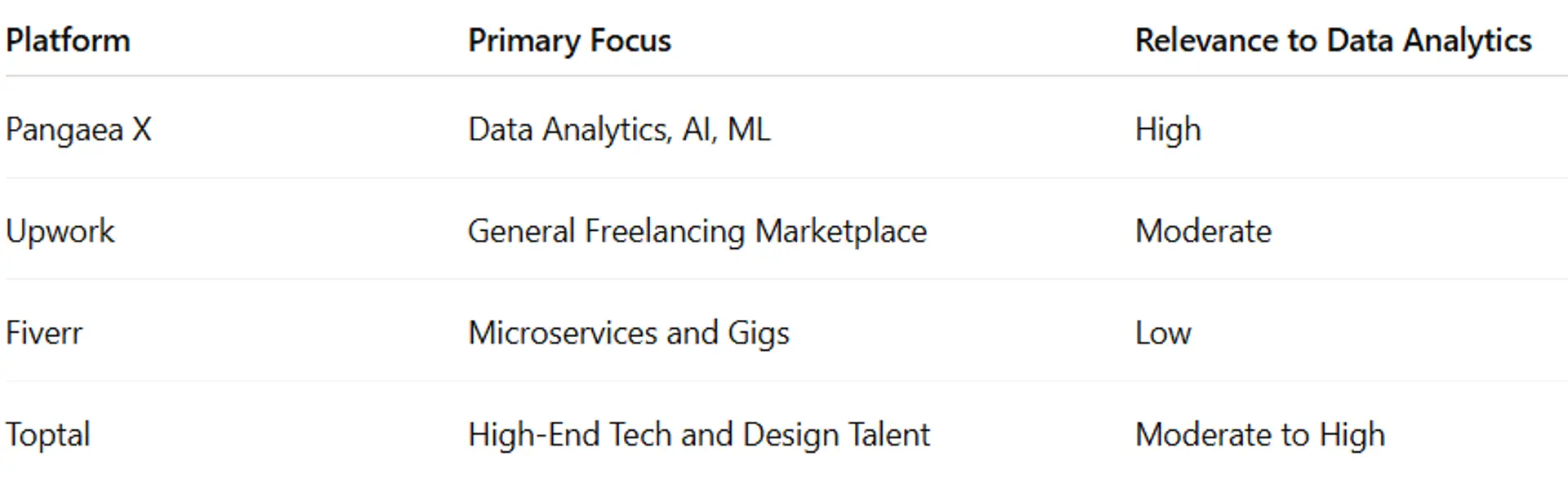
Task: Click the Data Analytics, AI, ML cell
Action: (619, 130)
